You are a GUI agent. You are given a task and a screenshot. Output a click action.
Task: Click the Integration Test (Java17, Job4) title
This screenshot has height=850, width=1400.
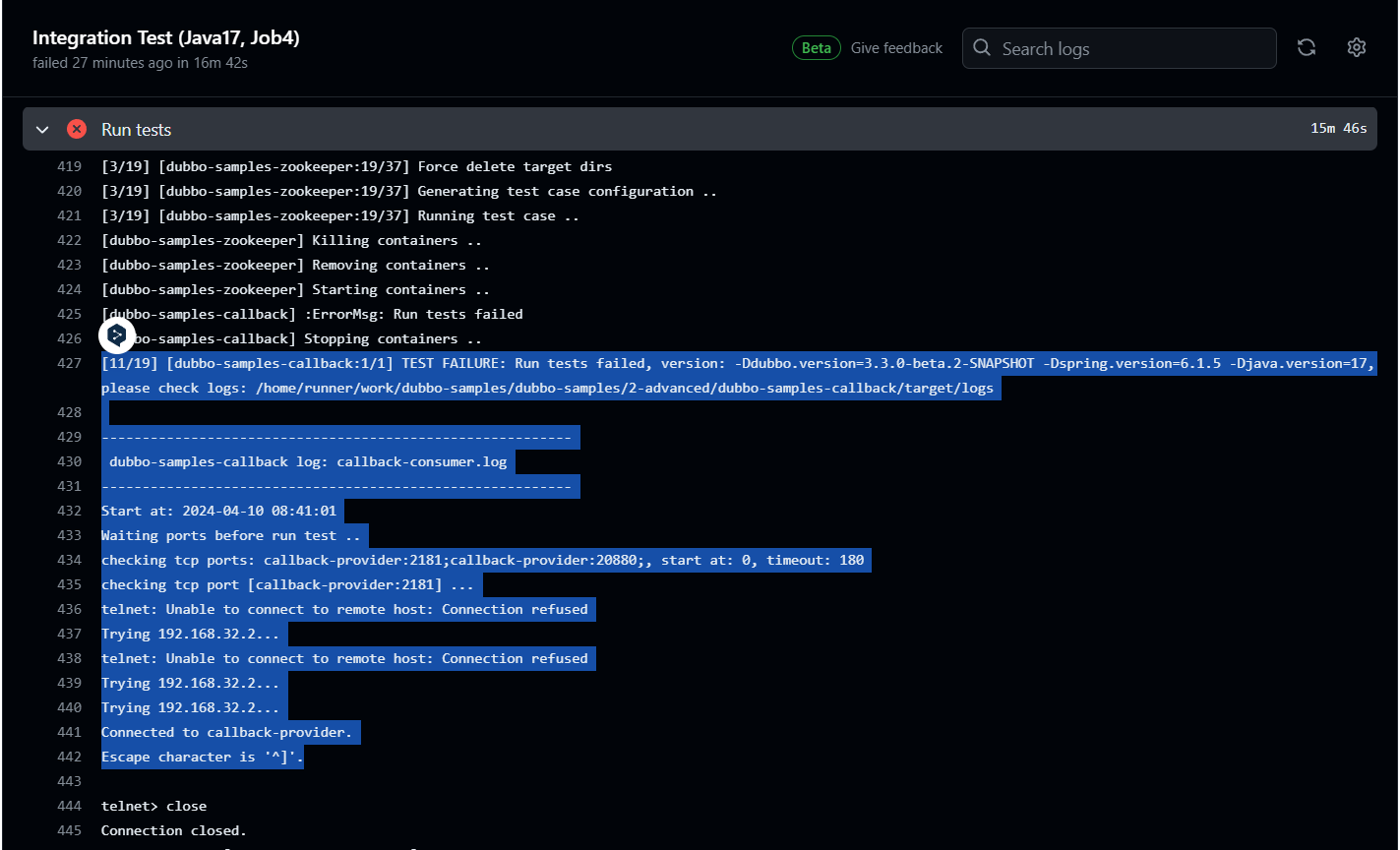165,37
